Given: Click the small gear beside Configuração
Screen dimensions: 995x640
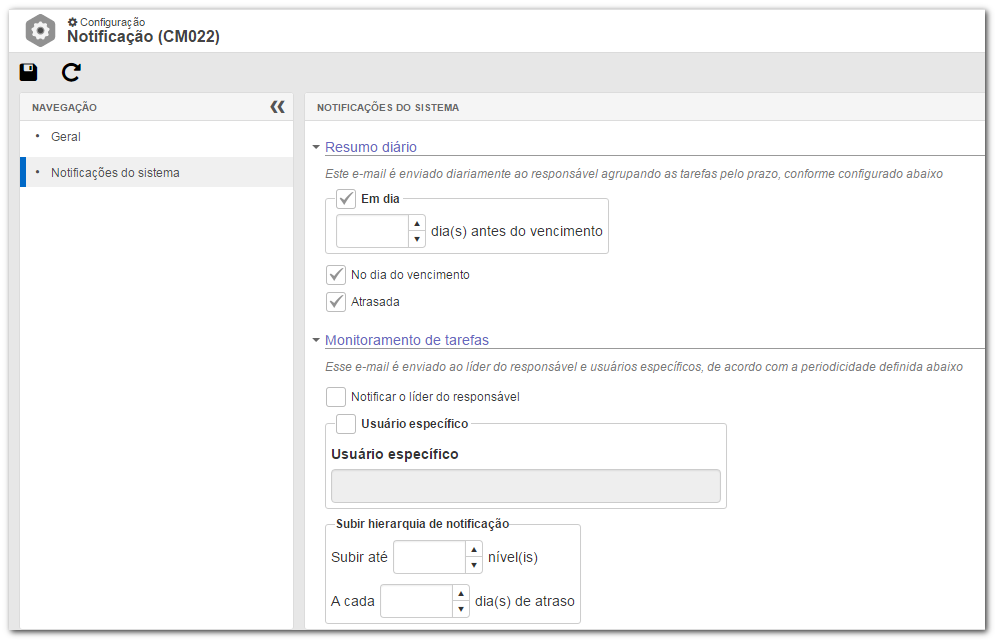Looking at the screenshot, I should 72,22.
